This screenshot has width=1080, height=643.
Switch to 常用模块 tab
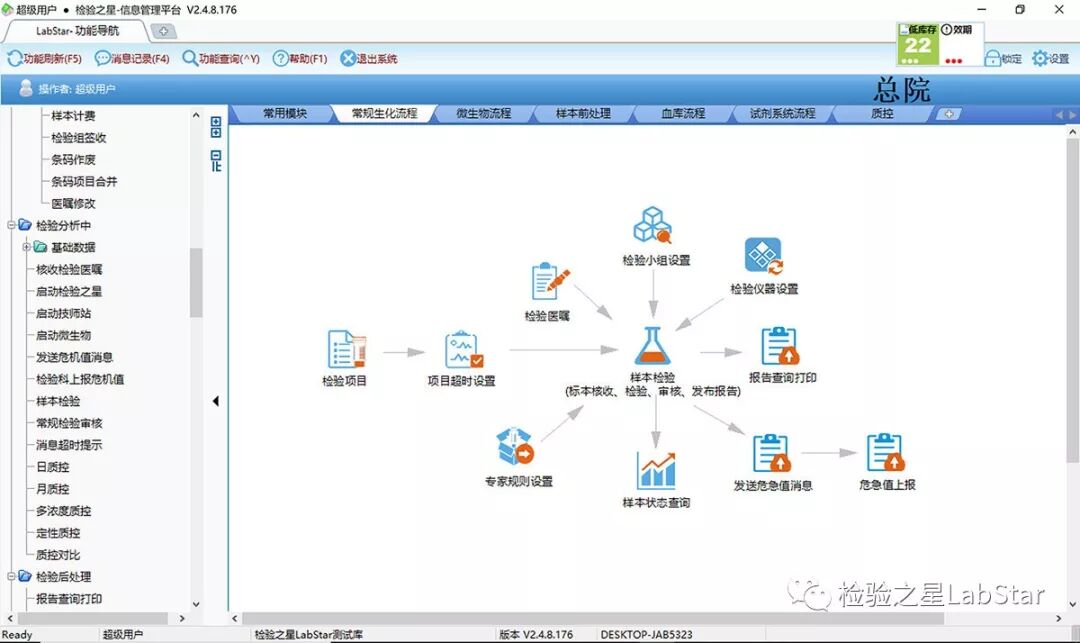(285, 114)
